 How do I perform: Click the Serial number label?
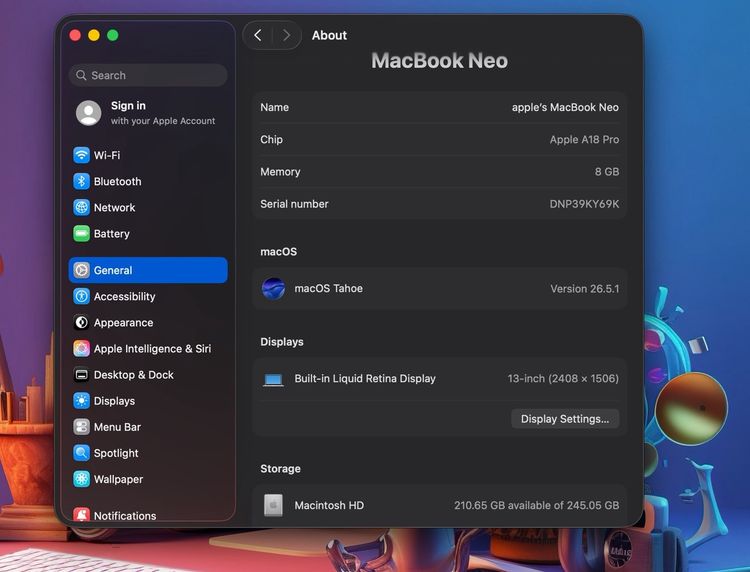click(x=294, y=204)
